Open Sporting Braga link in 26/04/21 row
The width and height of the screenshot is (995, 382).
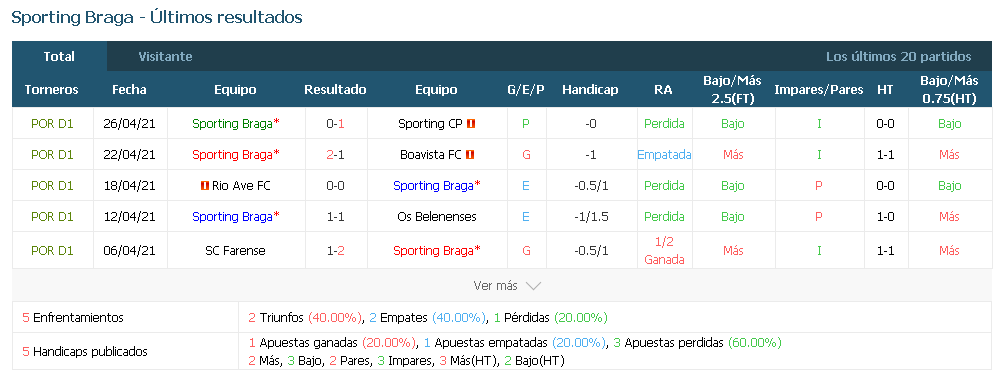tap(235, 124)
